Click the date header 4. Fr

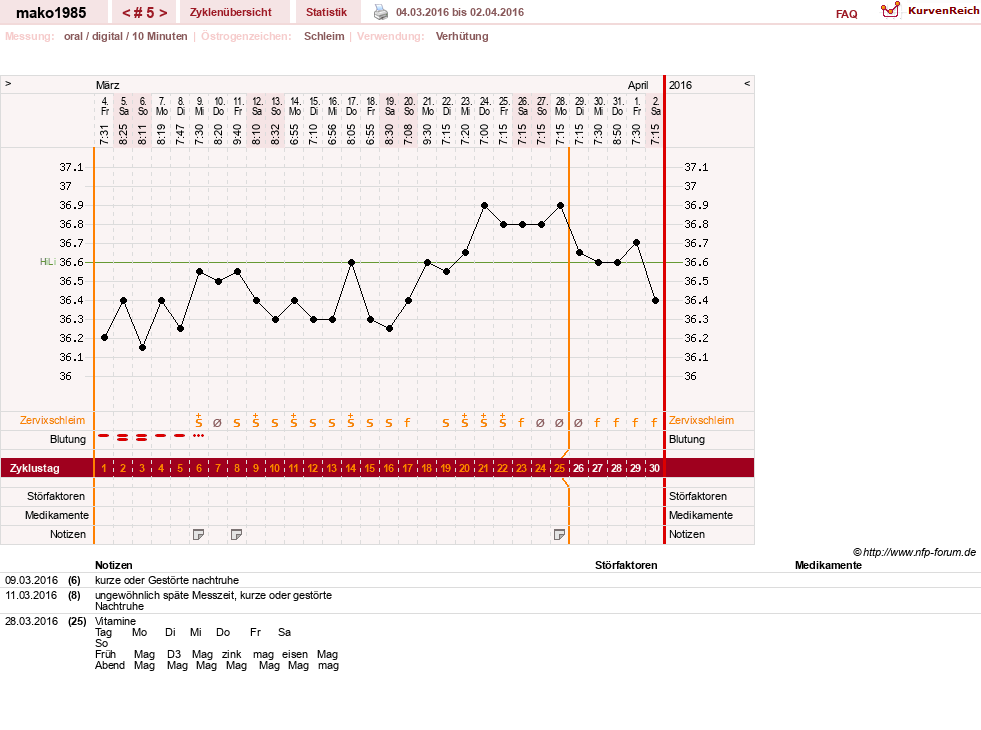pos(104,106)
